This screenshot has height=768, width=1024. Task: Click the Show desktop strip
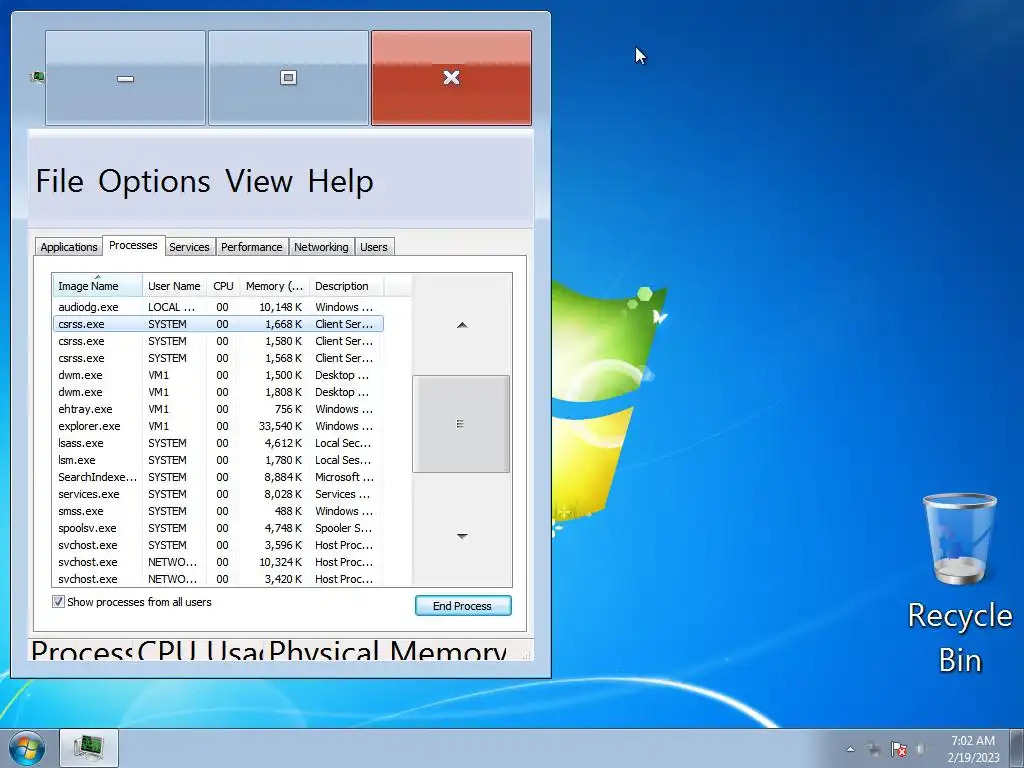pyautogui.click(x=1019, y=748)
